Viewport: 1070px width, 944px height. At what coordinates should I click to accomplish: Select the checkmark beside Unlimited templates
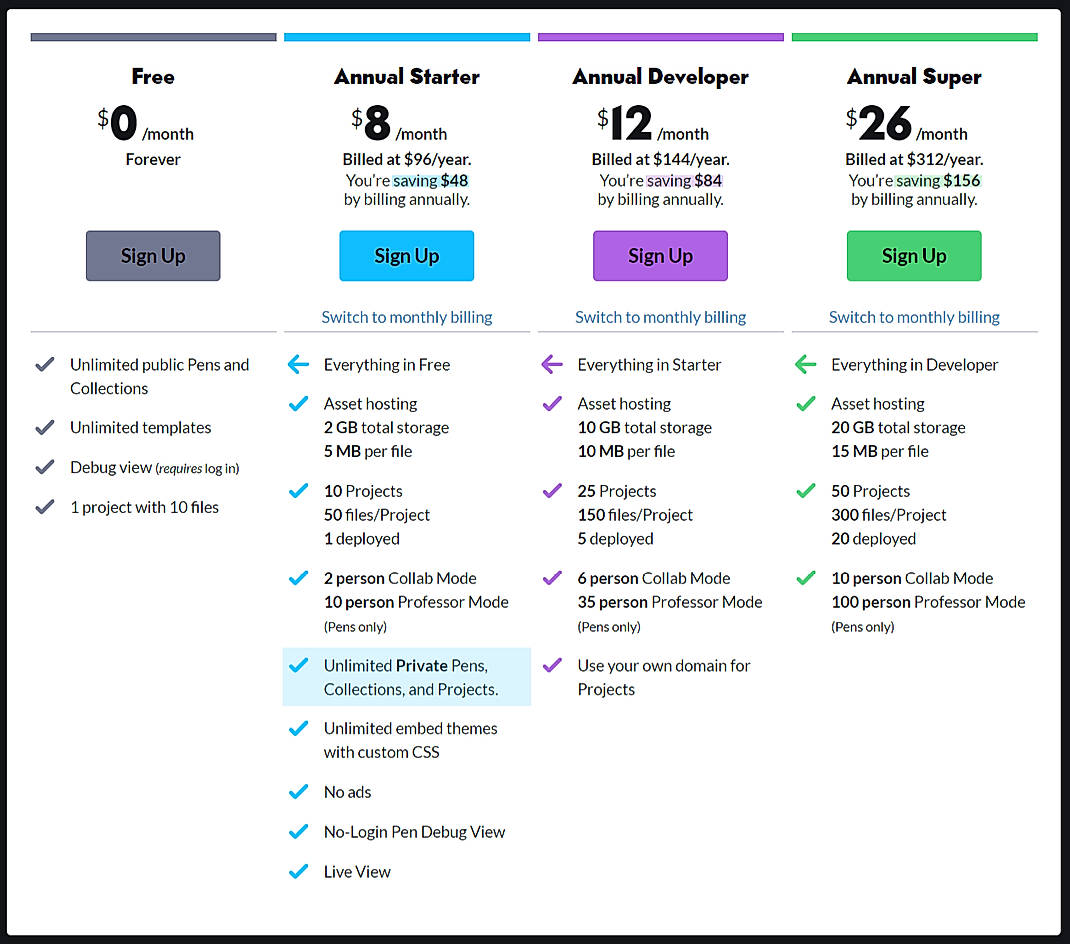tap(44, 427)
